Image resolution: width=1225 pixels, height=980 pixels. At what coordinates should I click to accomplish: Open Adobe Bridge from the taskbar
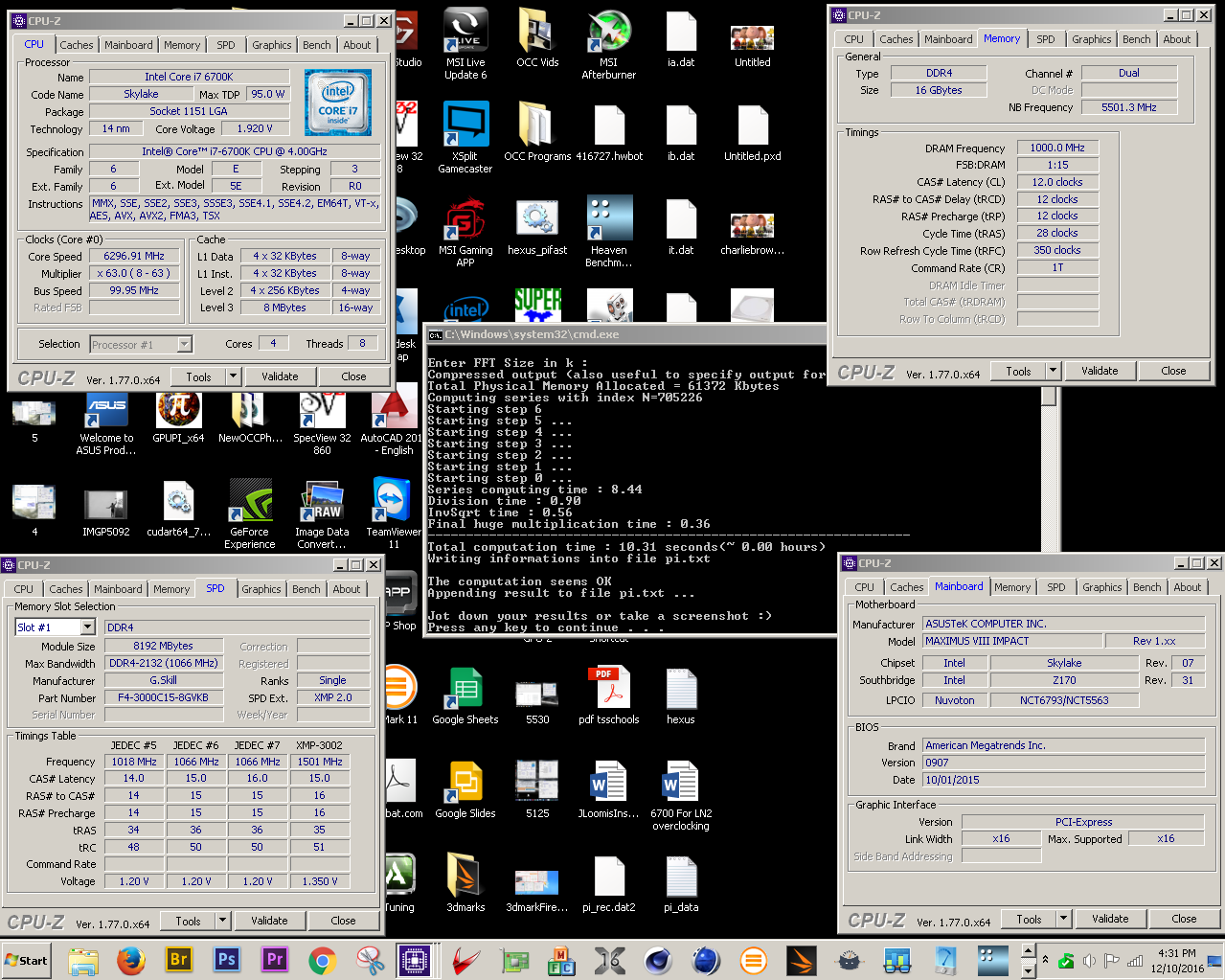179,960
